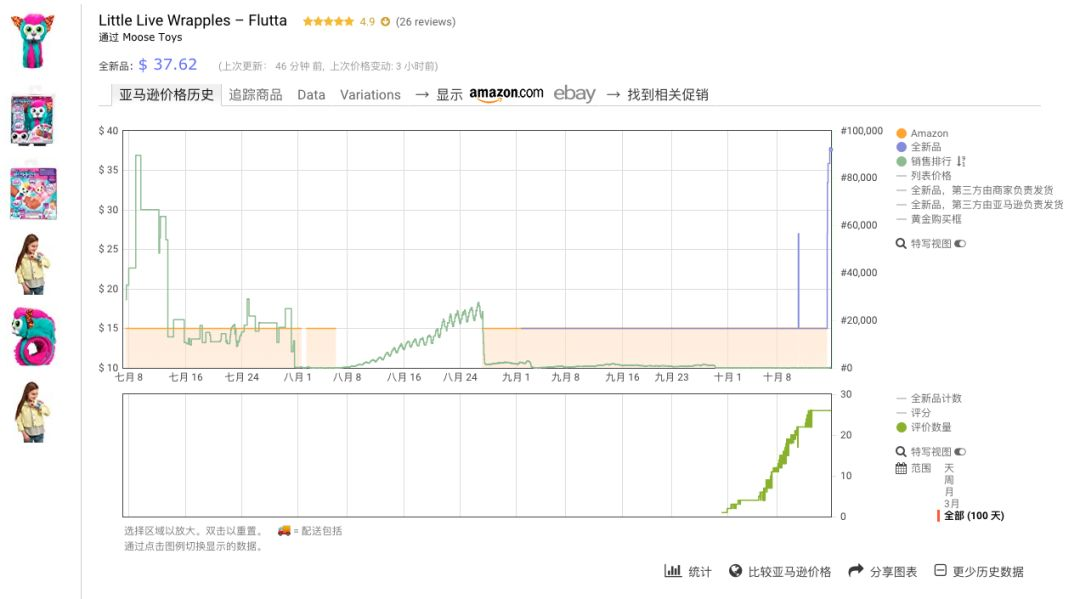This screenshot has height=599, width=1080.
Task: Click the 找到相关促销 link
Action: [x=667, y=94]
